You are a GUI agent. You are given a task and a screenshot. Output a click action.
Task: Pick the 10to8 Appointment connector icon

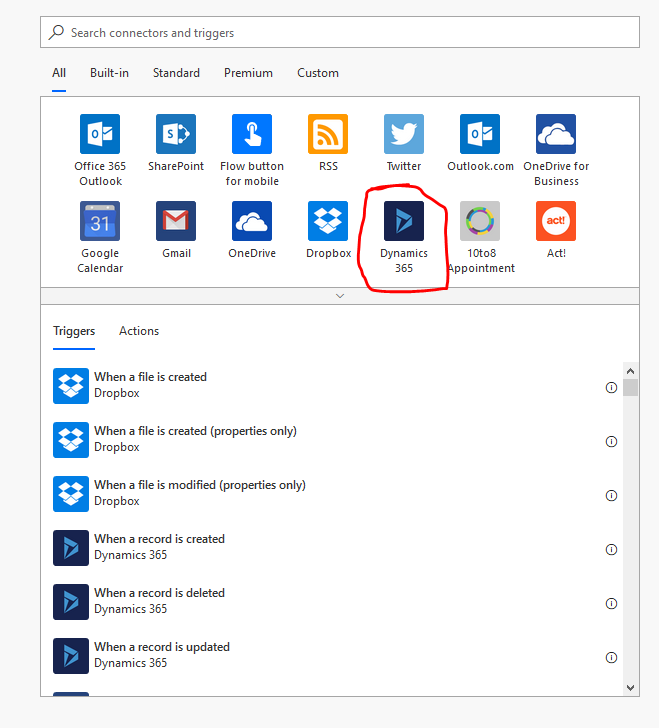pos(480,221)
